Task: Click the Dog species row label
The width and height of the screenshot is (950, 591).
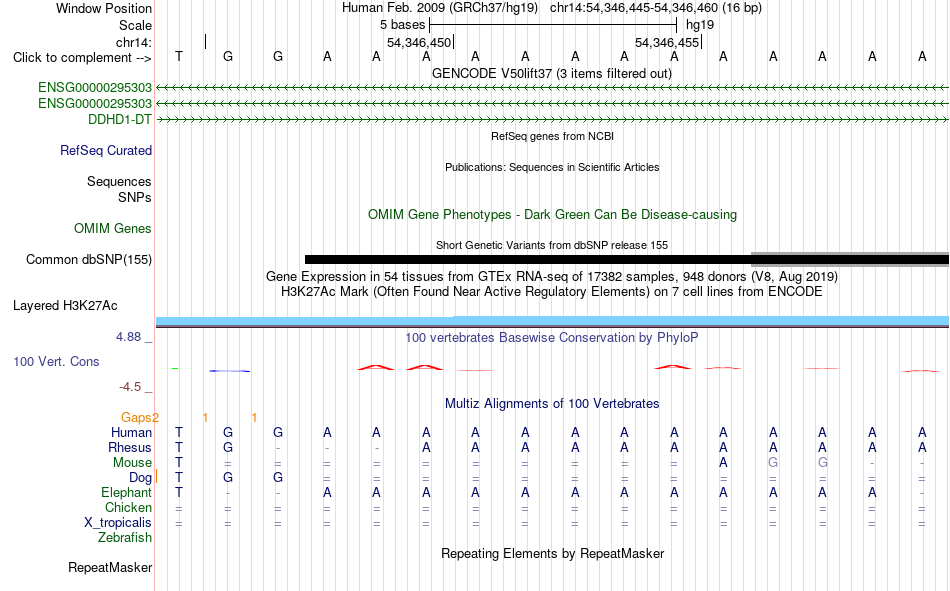Action: point(141,478)
